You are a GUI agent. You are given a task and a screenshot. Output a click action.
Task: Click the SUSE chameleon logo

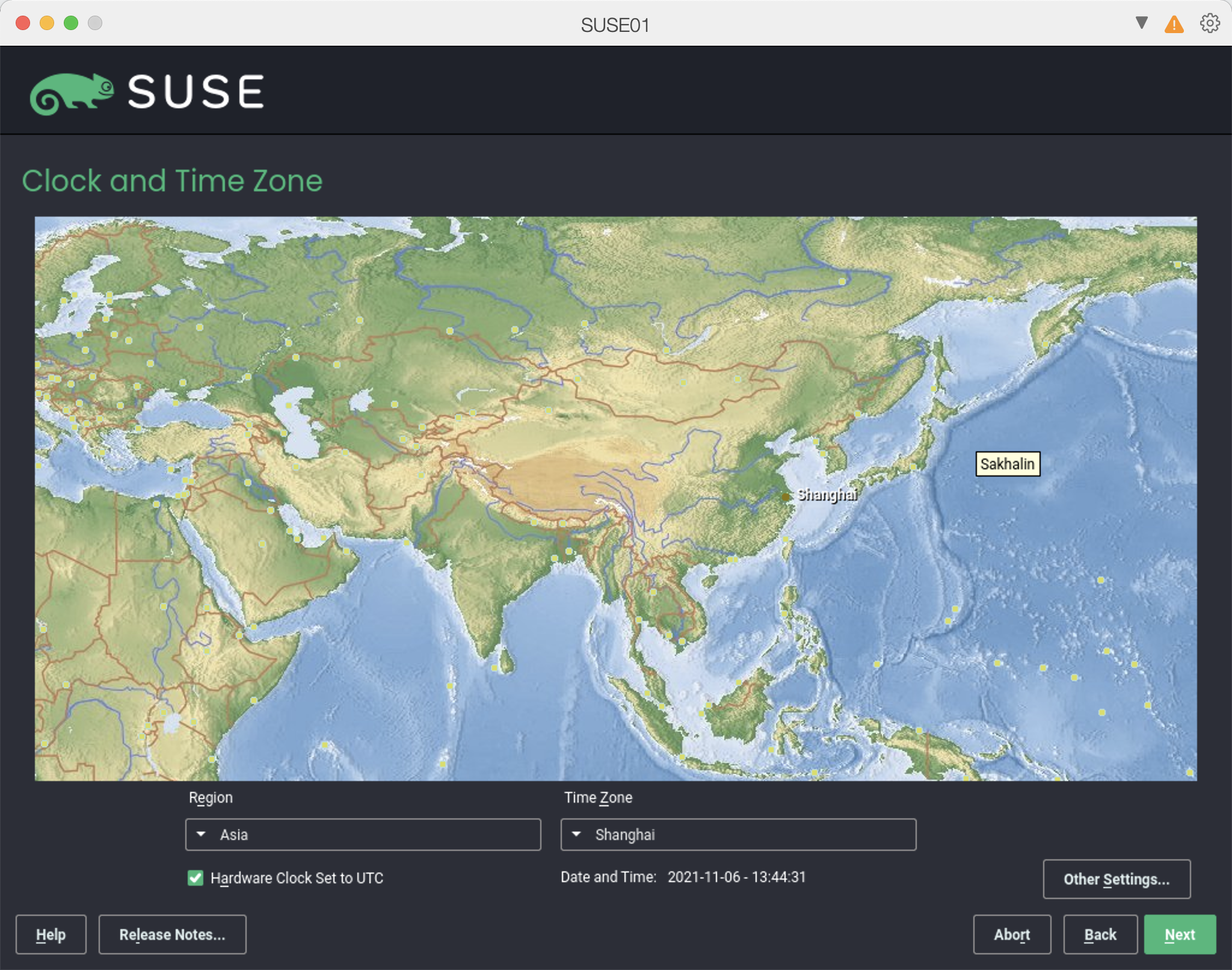click(x=72, y=93)
